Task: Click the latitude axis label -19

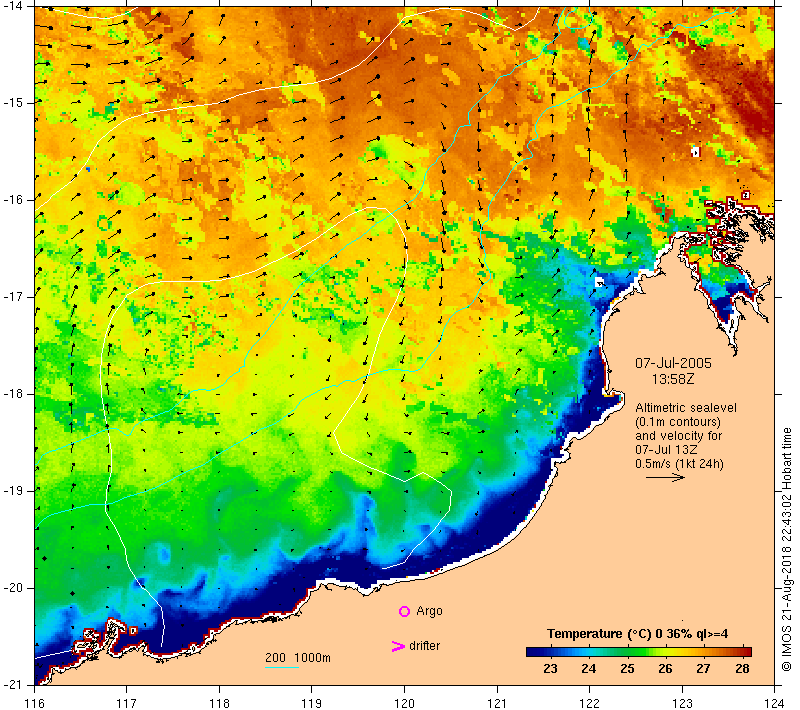Action: click(12, 491)
